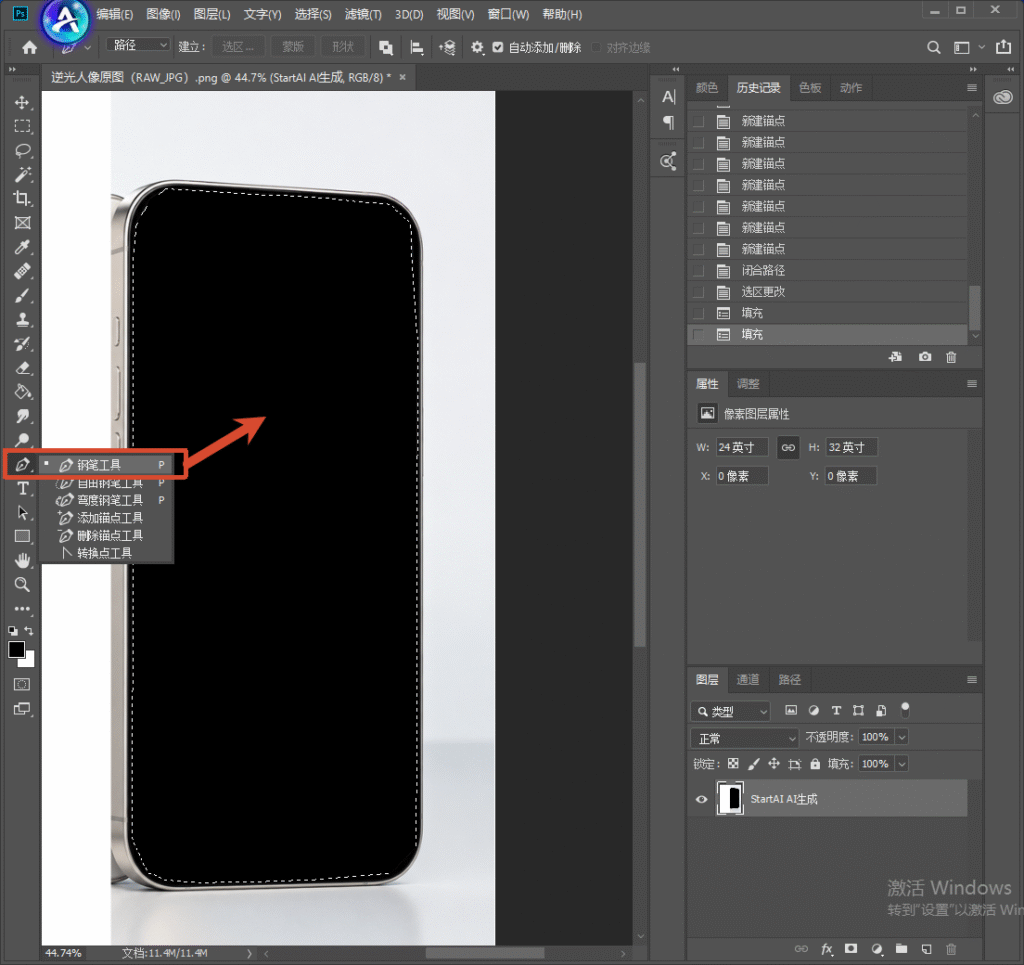Image resolution: width=1024 pixels, height=965 pixels.
Task: Toggle lock all on the layer
Action: 815,764
